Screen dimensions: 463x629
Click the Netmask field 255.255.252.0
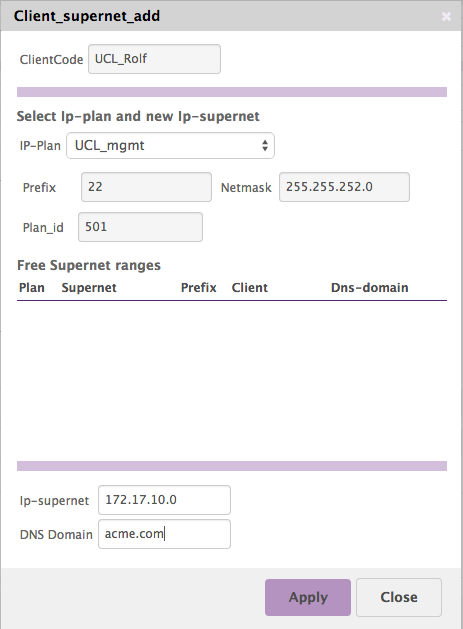click(x=344, y=187)
